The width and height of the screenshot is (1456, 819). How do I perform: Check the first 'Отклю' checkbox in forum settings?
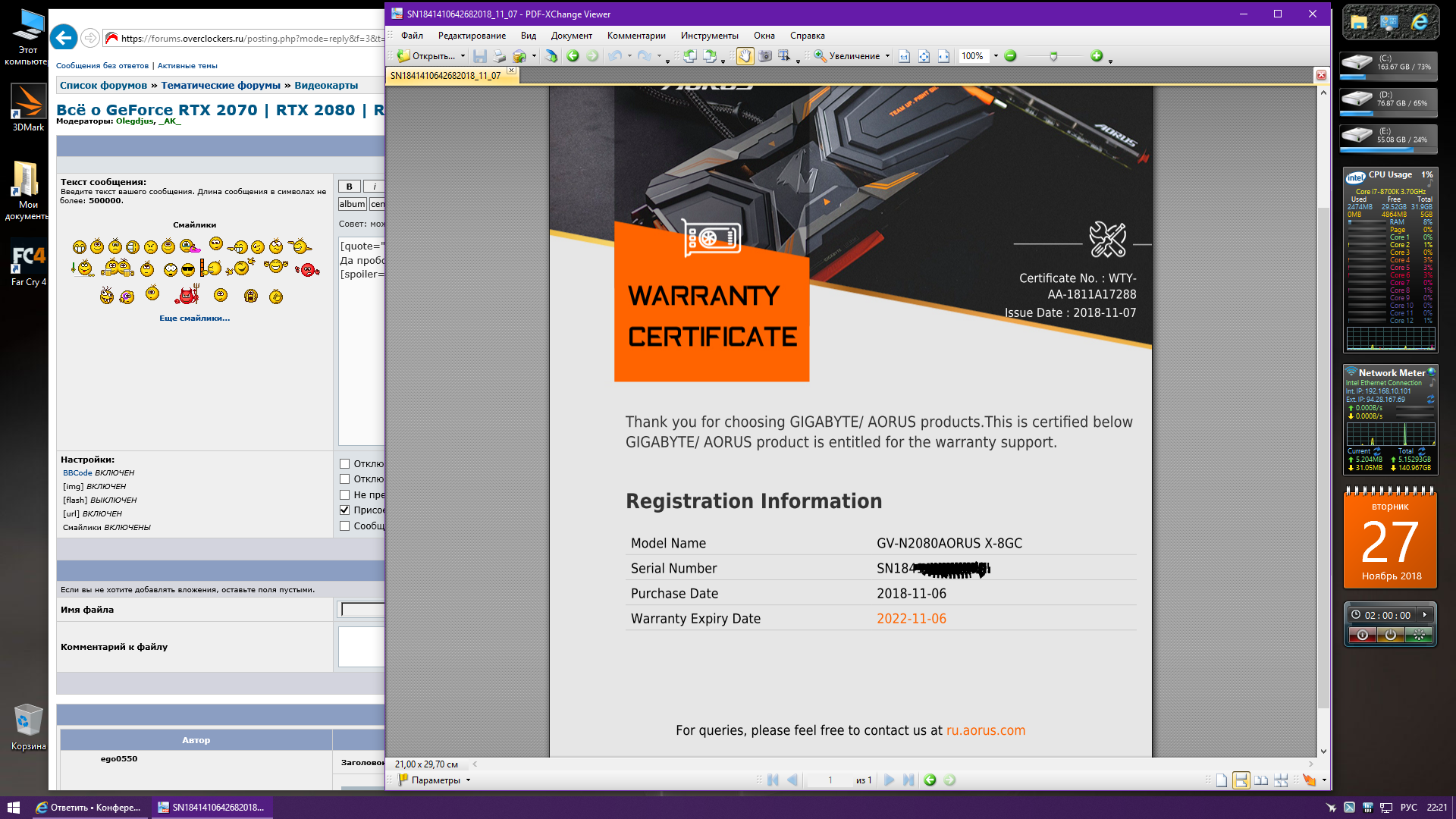(x=344, y=463)
